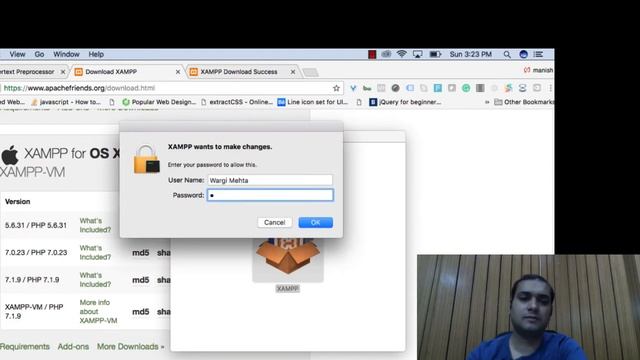Viewport: 640px width, 360px height.
Task: Click the cyan square extension icon
Action: click(x=438, y=88)
